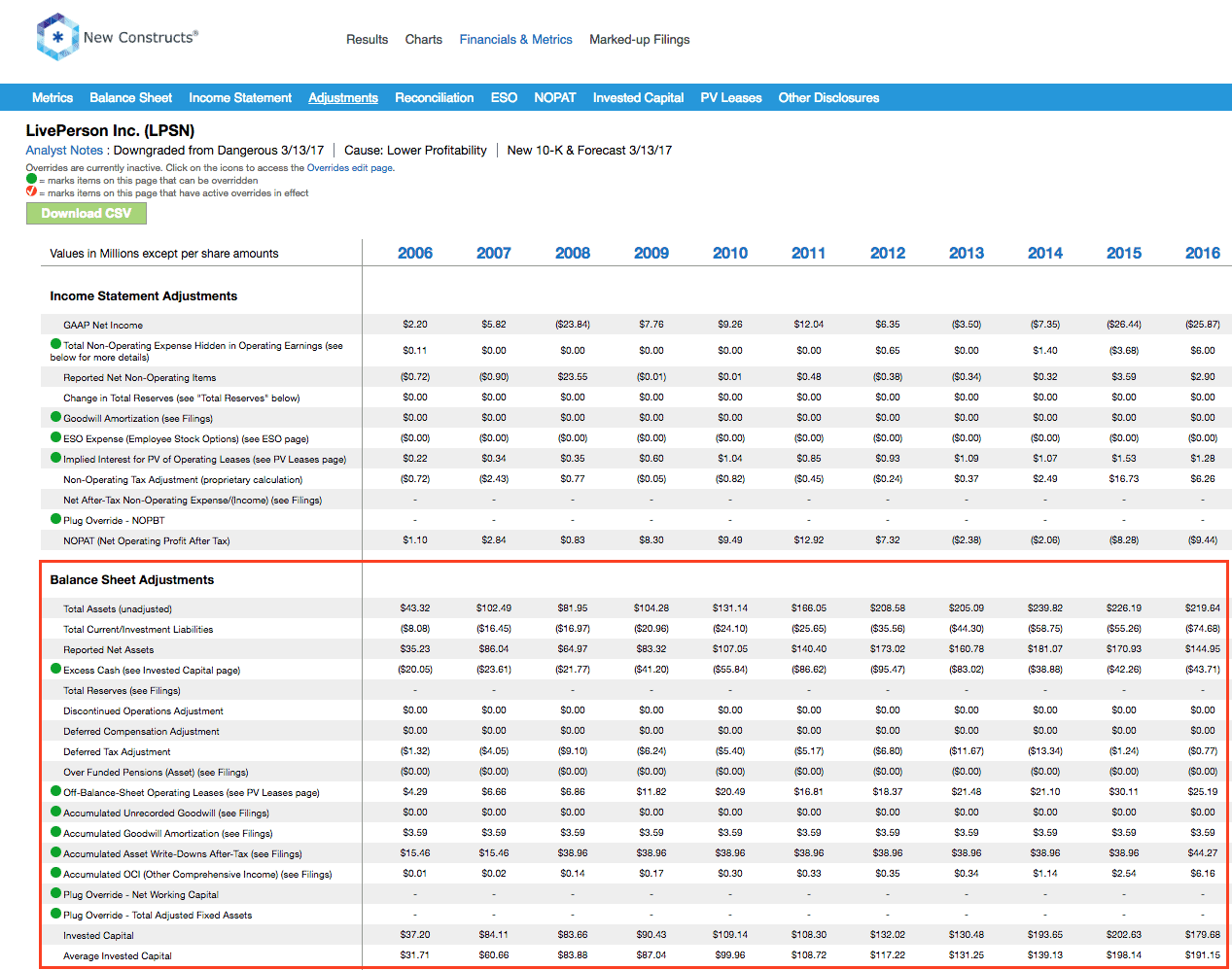Switch to the Balance Sheet tab
1232x970 pixels.
pyautogui.click(x=131, y=98)
